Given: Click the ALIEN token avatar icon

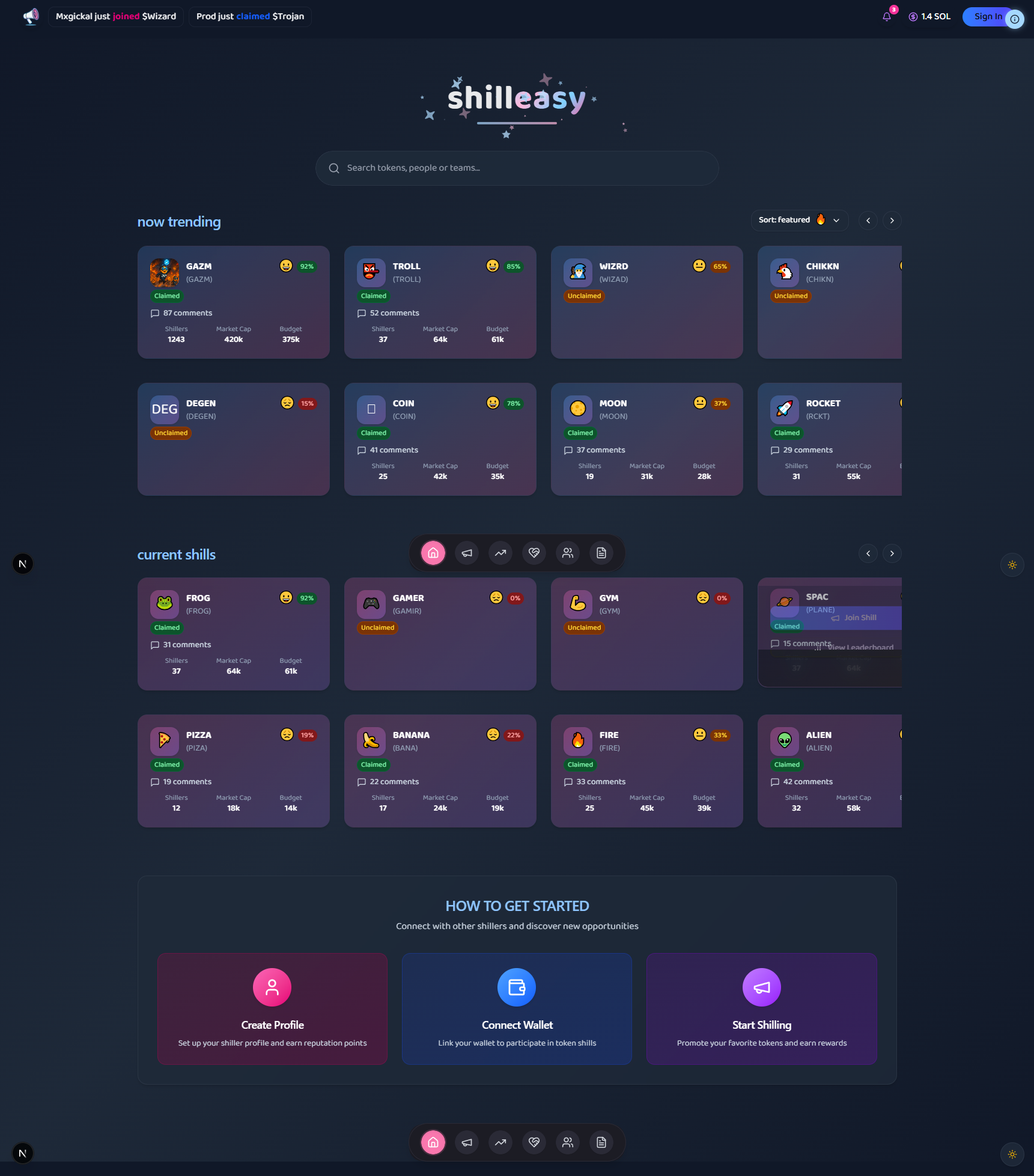Looking at the screenshot, I should pos(785,742).
